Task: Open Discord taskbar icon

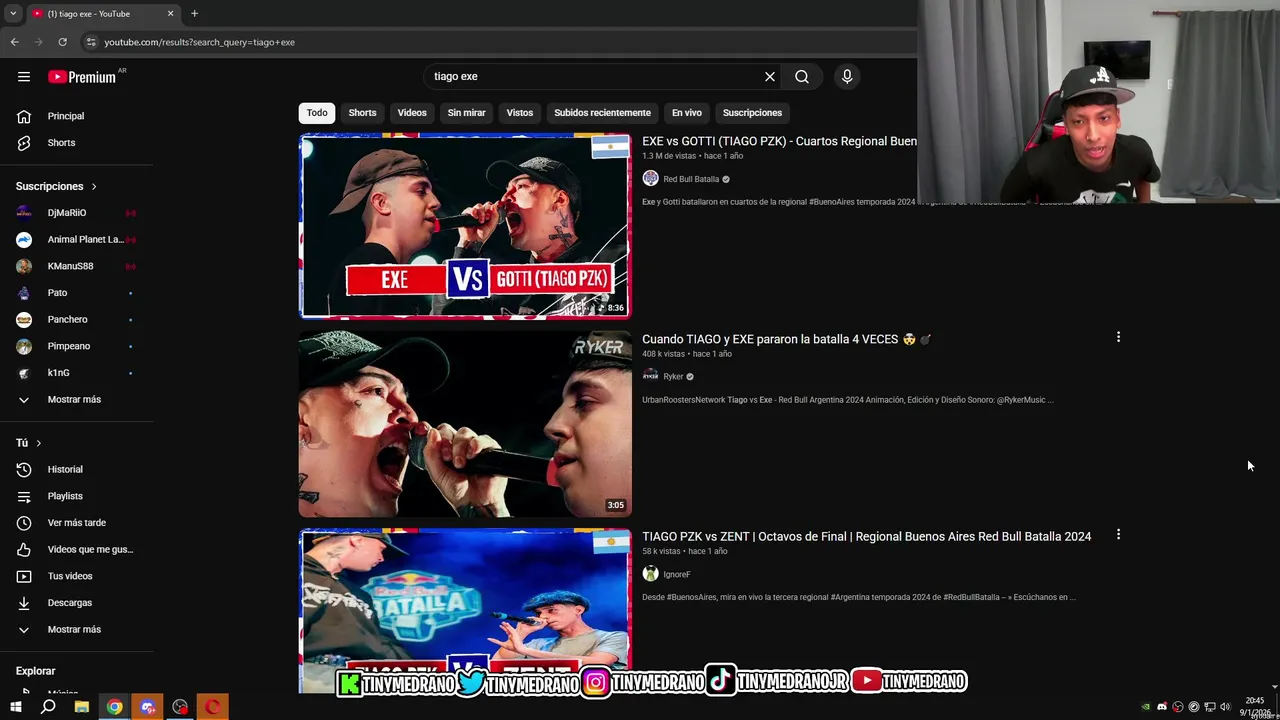Action: coord(148,707)
